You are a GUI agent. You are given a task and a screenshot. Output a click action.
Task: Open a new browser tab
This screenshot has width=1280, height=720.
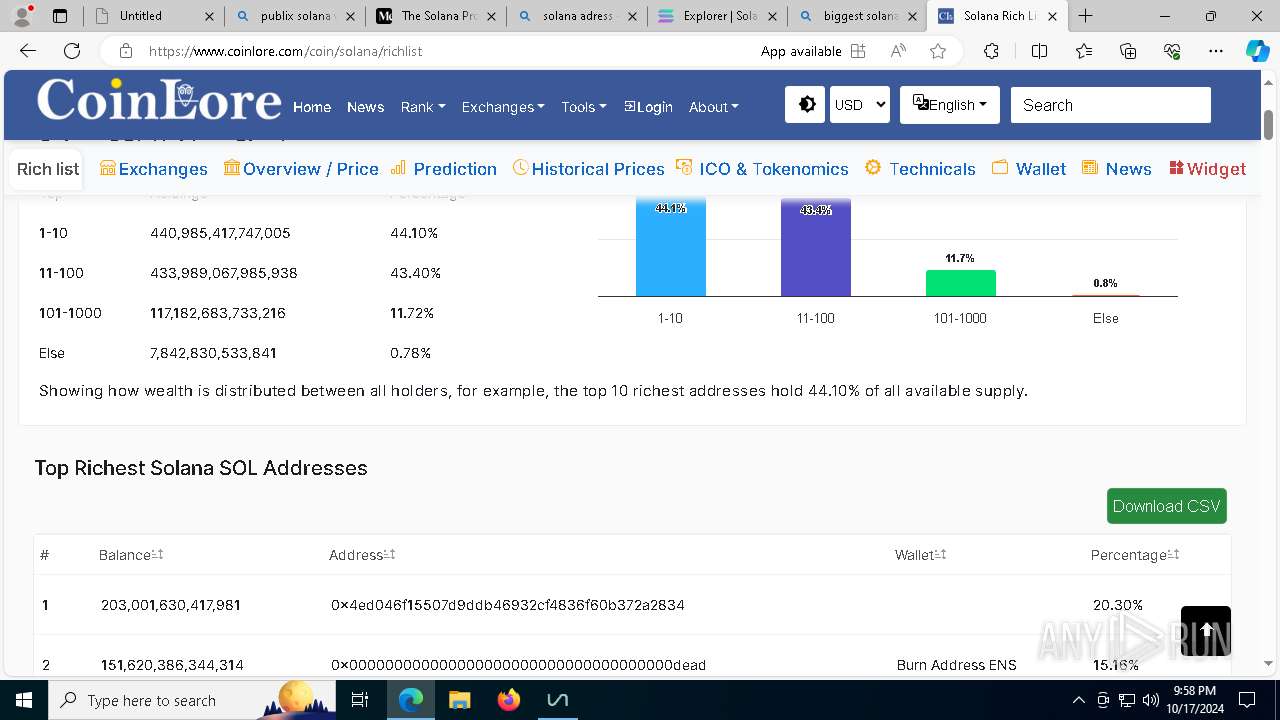pyautogui.click(x=1086, y=16)
